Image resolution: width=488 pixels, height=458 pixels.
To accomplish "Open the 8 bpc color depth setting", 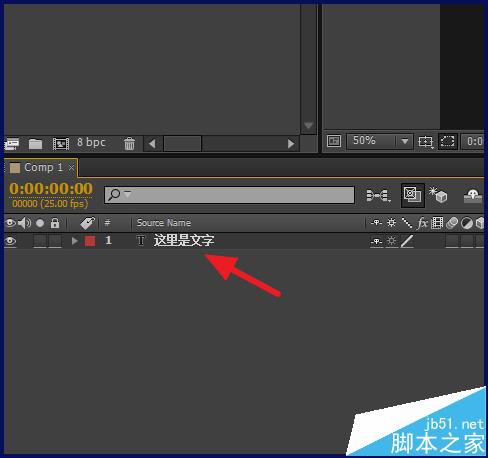I will click(x=91, y=142).
